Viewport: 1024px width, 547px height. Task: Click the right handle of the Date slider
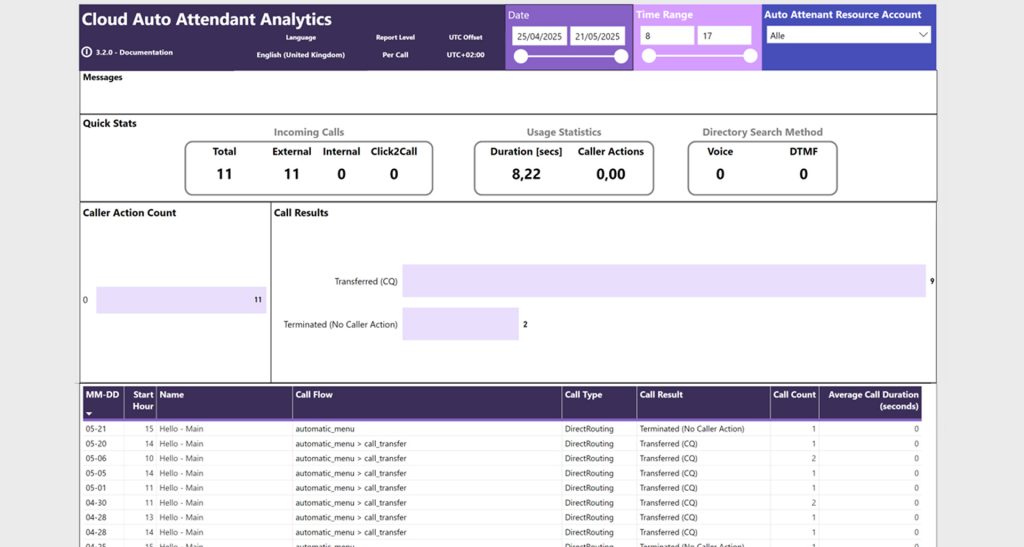[621, 57]
